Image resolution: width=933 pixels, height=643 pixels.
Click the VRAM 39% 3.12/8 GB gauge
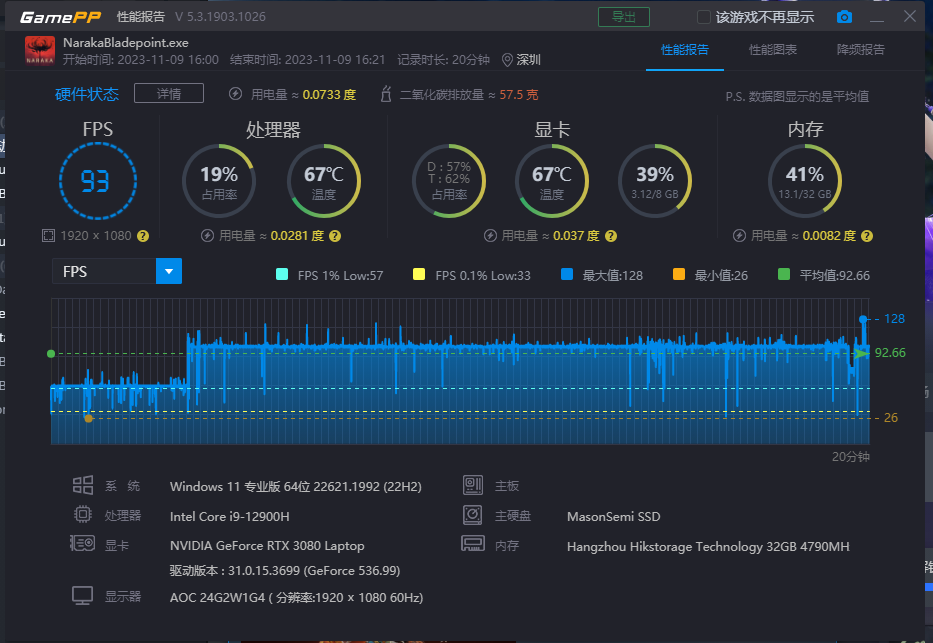pyautogui.click(x=655, y=181)
